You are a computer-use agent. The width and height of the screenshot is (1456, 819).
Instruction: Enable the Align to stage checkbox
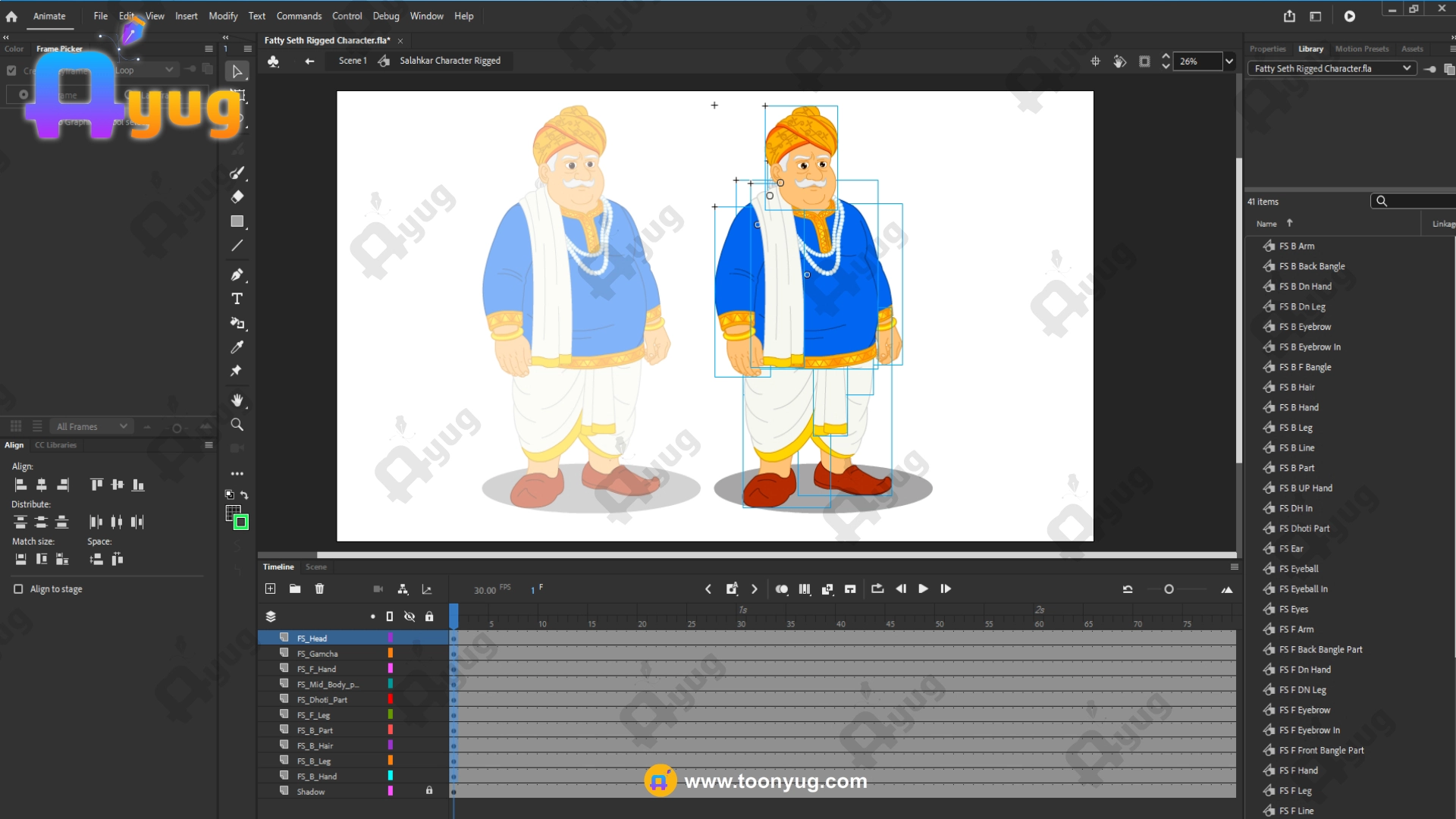pyautogui.click(x=18, y=589)
